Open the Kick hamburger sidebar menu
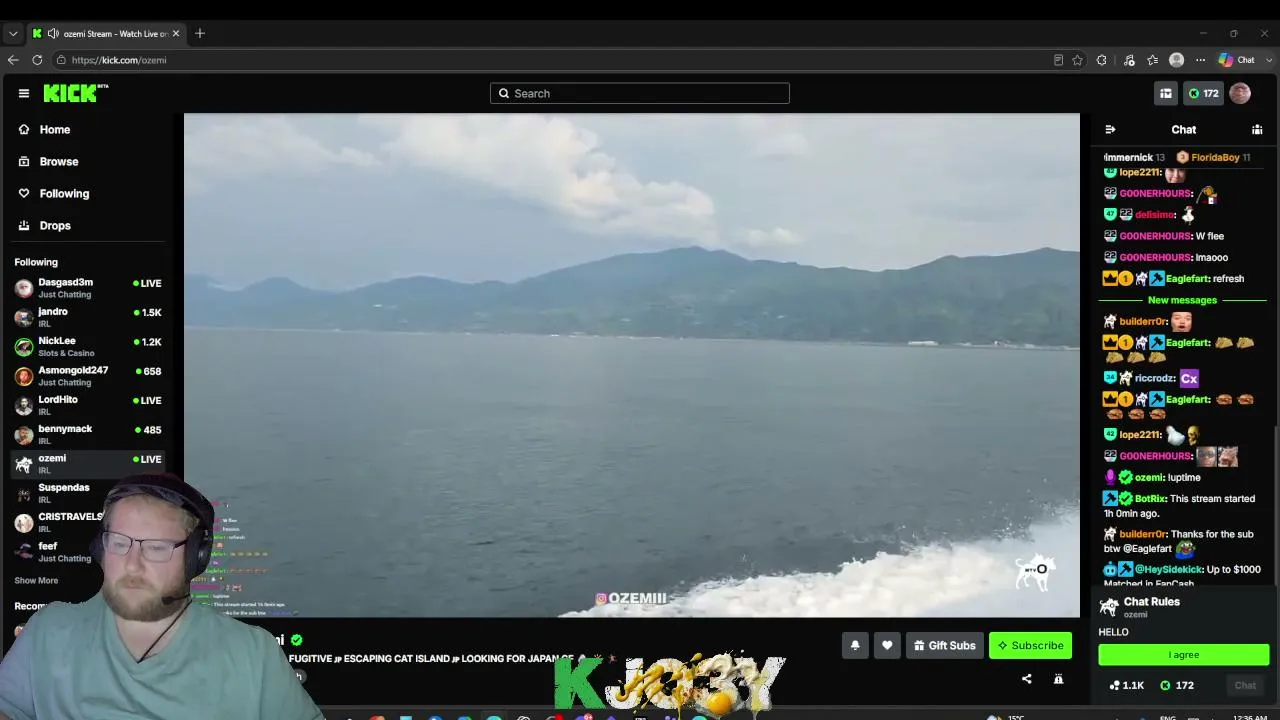The image size is (1280, 720). 24,93
